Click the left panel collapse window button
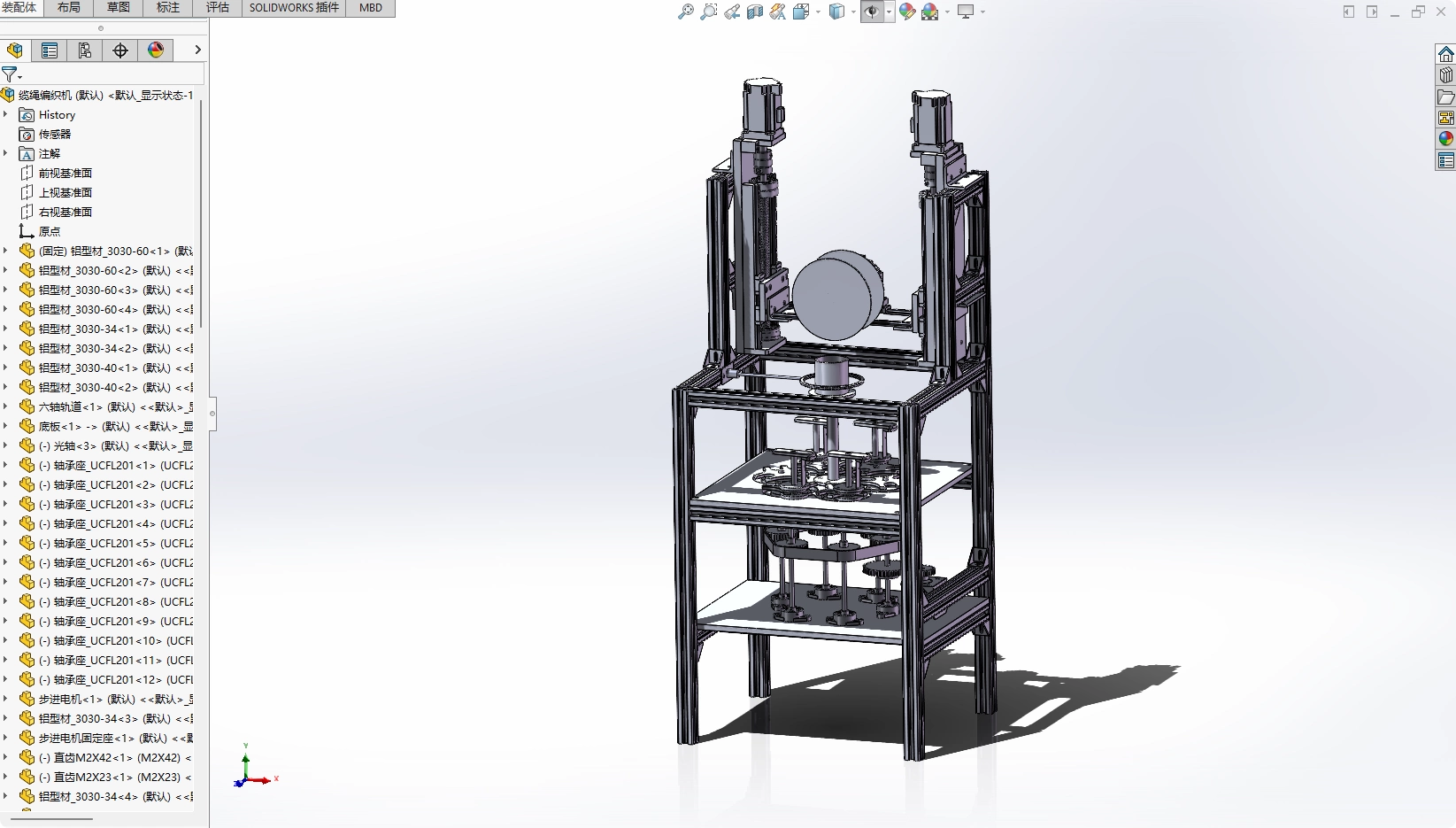1456x828 pixels. 1348,12
